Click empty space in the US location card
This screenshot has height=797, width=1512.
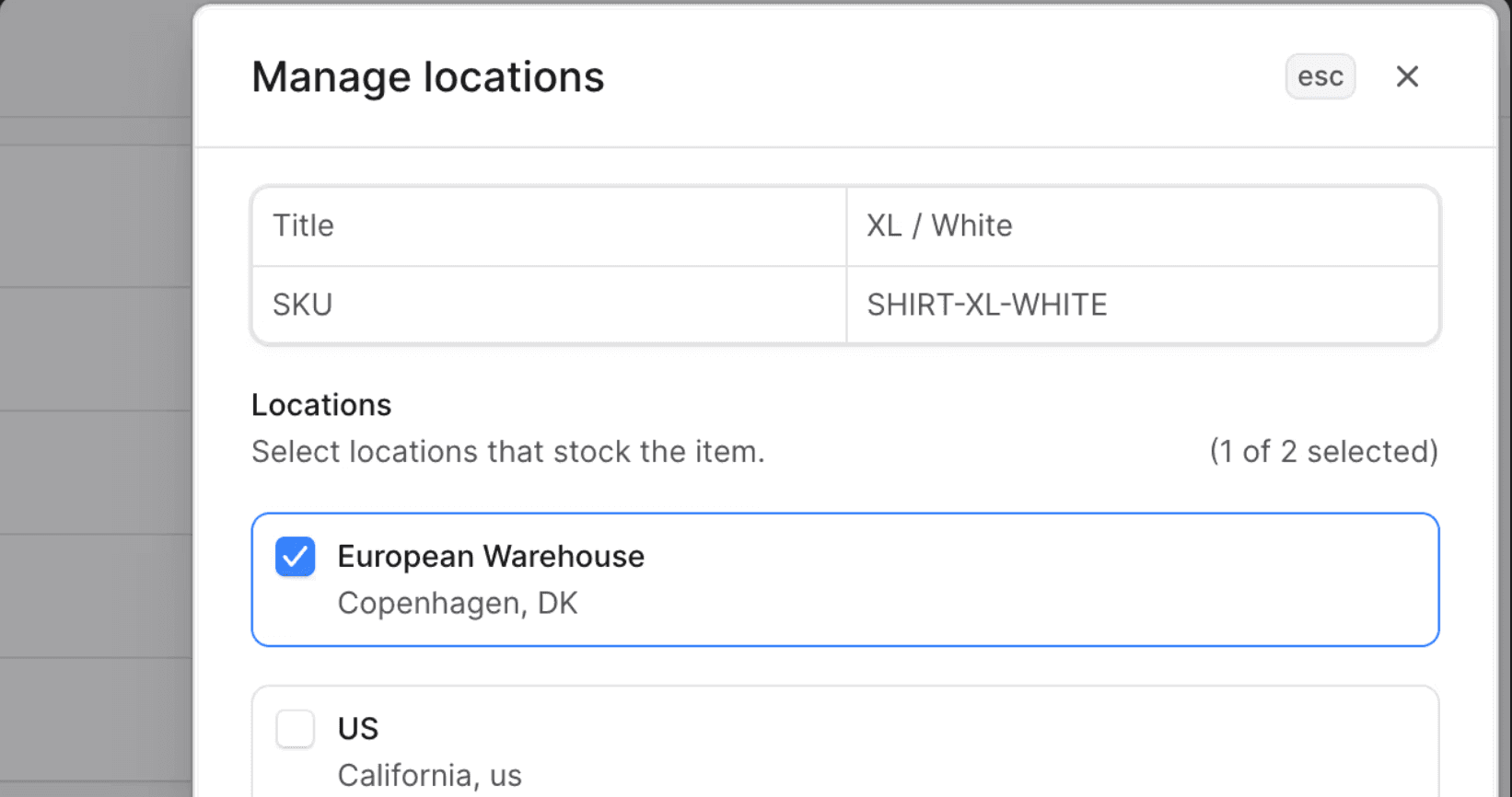1013,745
